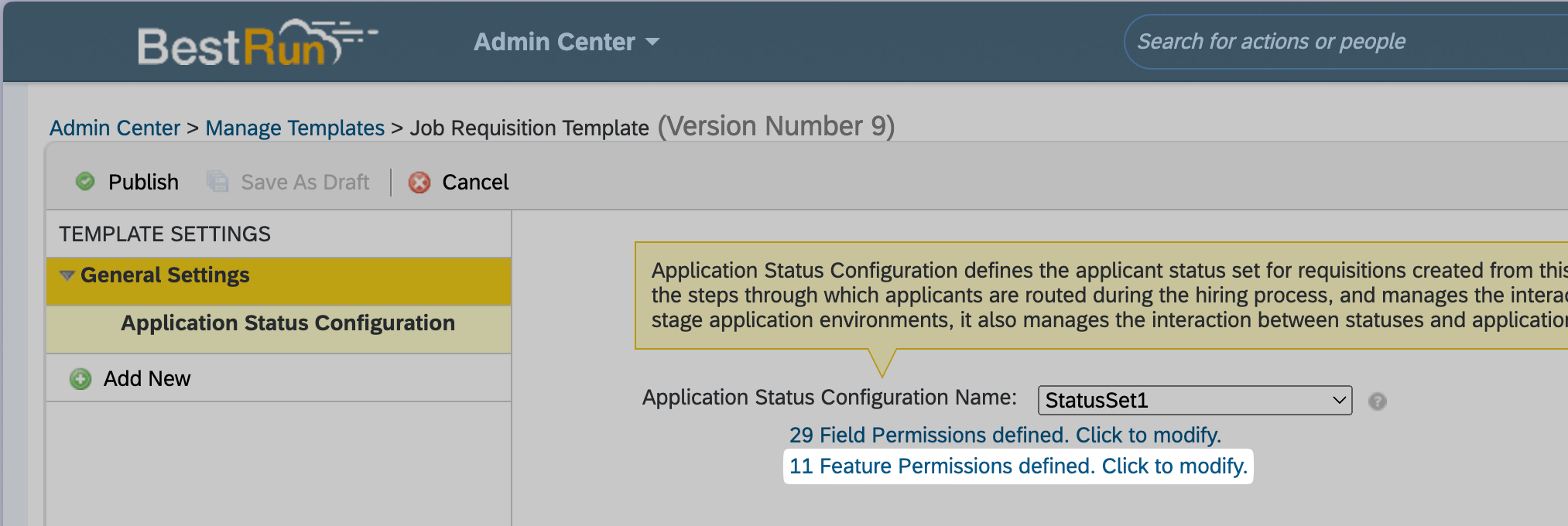The width and height of the screenshot is (1568, 526).
Task: Open the 29 Field Permissions link
Action: (x=1005, y=435)
